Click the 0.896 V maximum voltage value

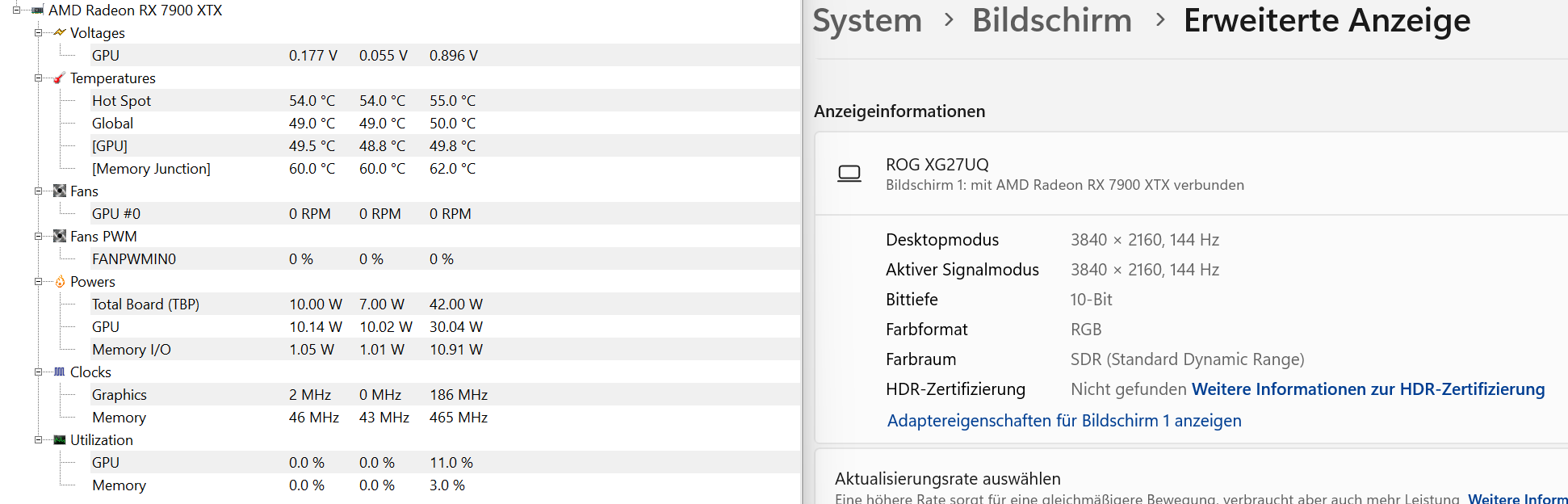pos(454,56)
